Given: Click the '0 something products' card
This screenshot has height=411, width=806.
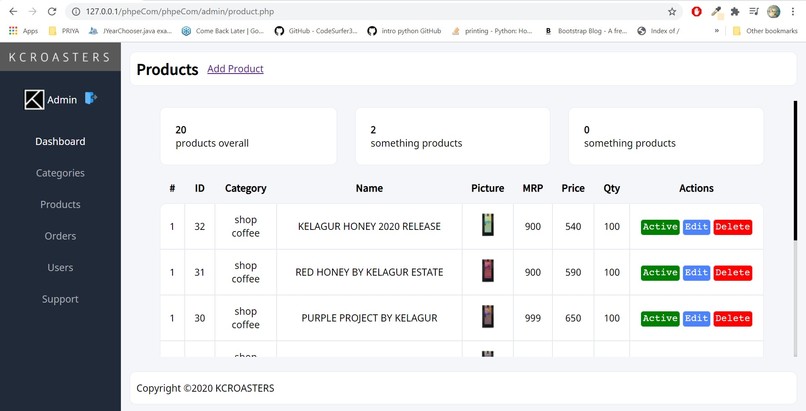Looking at the screenshot, I should pos(666,136).
